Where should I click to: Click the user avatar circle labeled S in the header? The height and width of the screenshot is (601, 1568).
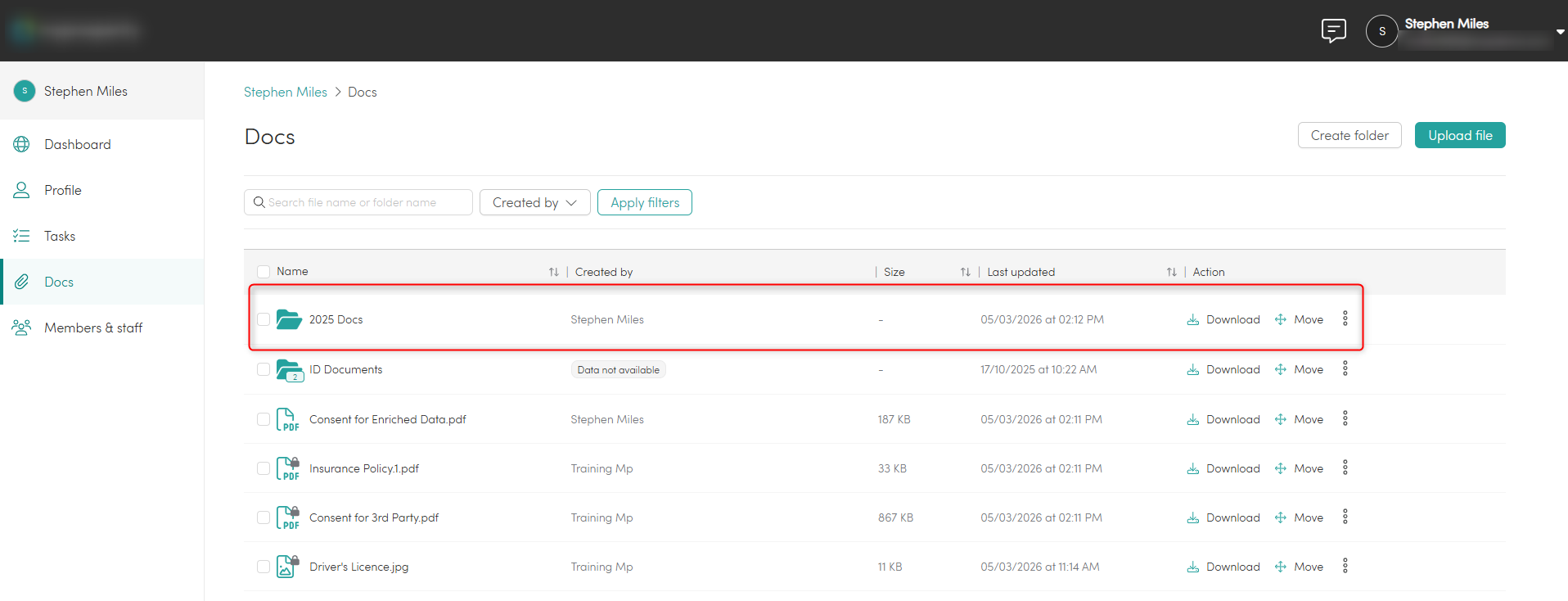tap(1381, 31)
